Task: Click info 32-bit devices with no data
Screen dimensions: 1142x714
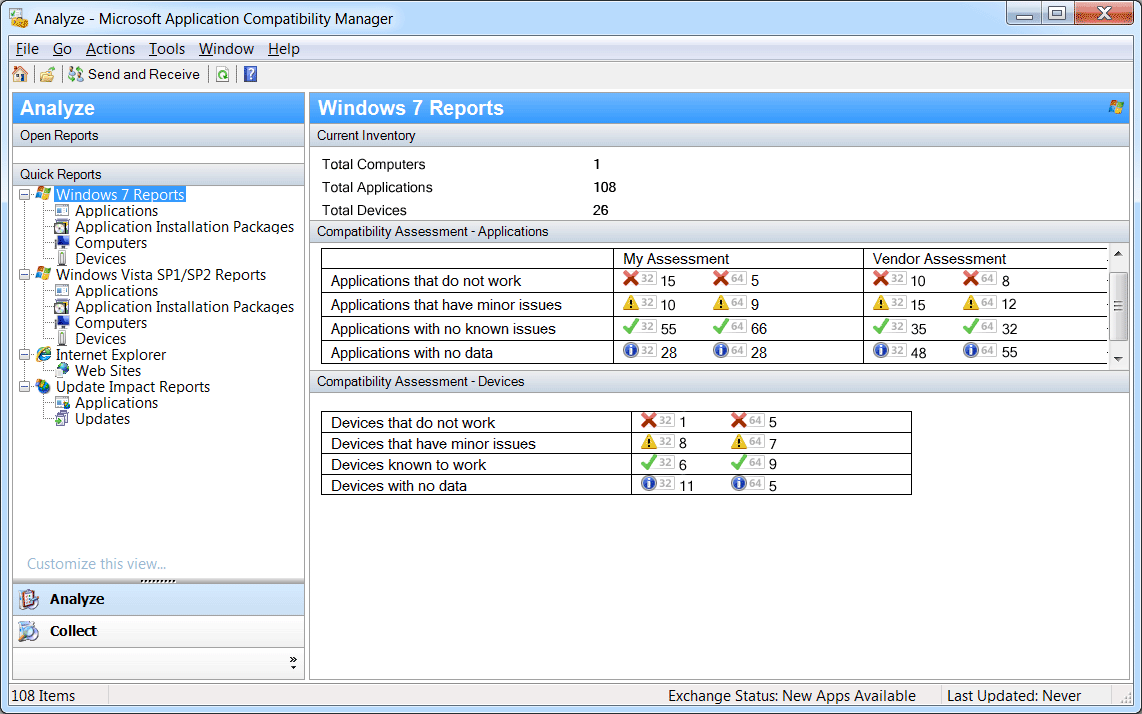Action: tap(649, 483)
